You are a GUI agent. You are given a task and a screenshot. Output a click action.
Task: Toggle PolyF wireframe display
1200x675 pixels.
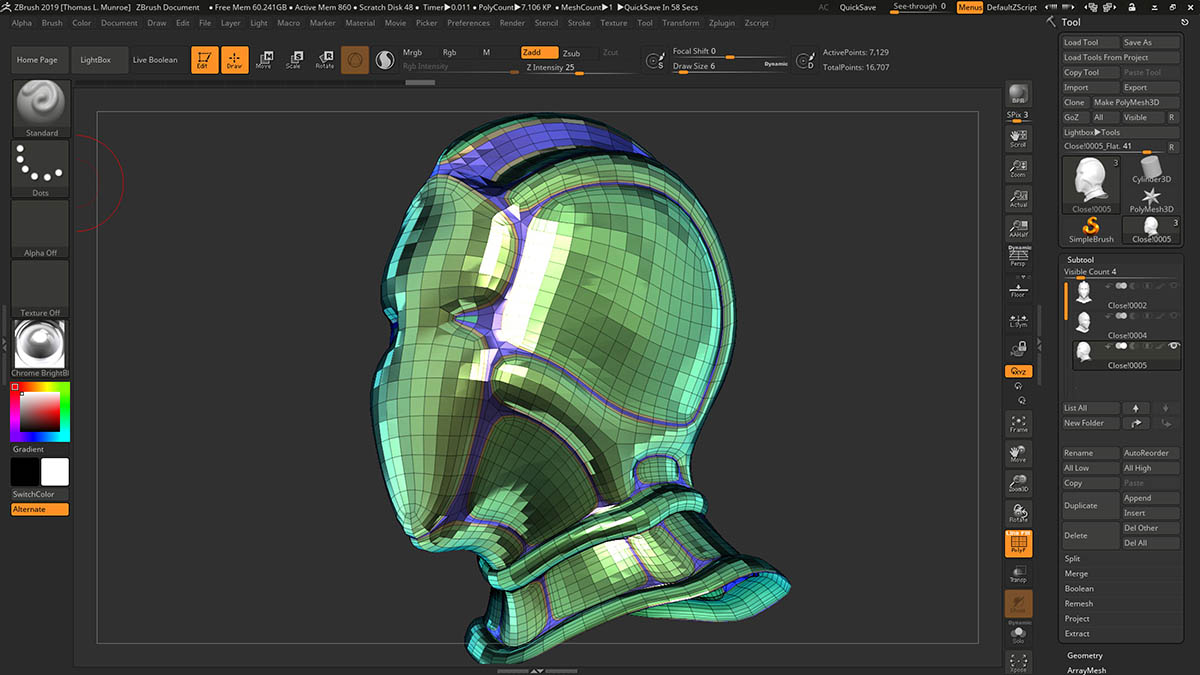pyautogui.click(x=1018, y=543)
